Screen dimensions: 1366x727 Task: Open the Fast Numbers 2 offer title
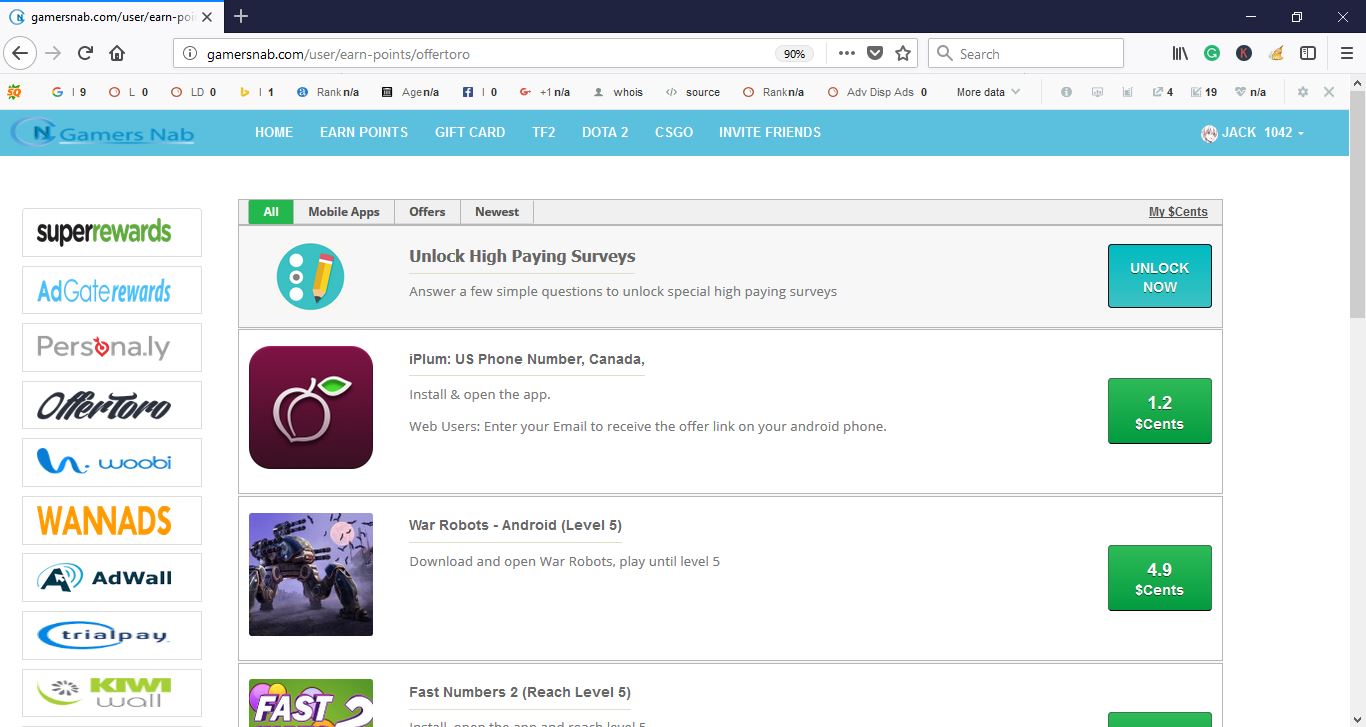(x=520, y=692)
